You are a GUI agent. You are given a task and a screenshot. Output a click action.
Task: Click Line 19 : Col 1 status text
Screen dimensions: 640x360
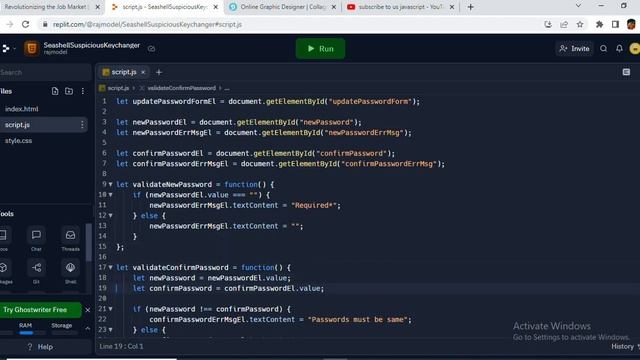tap(121, 347)
